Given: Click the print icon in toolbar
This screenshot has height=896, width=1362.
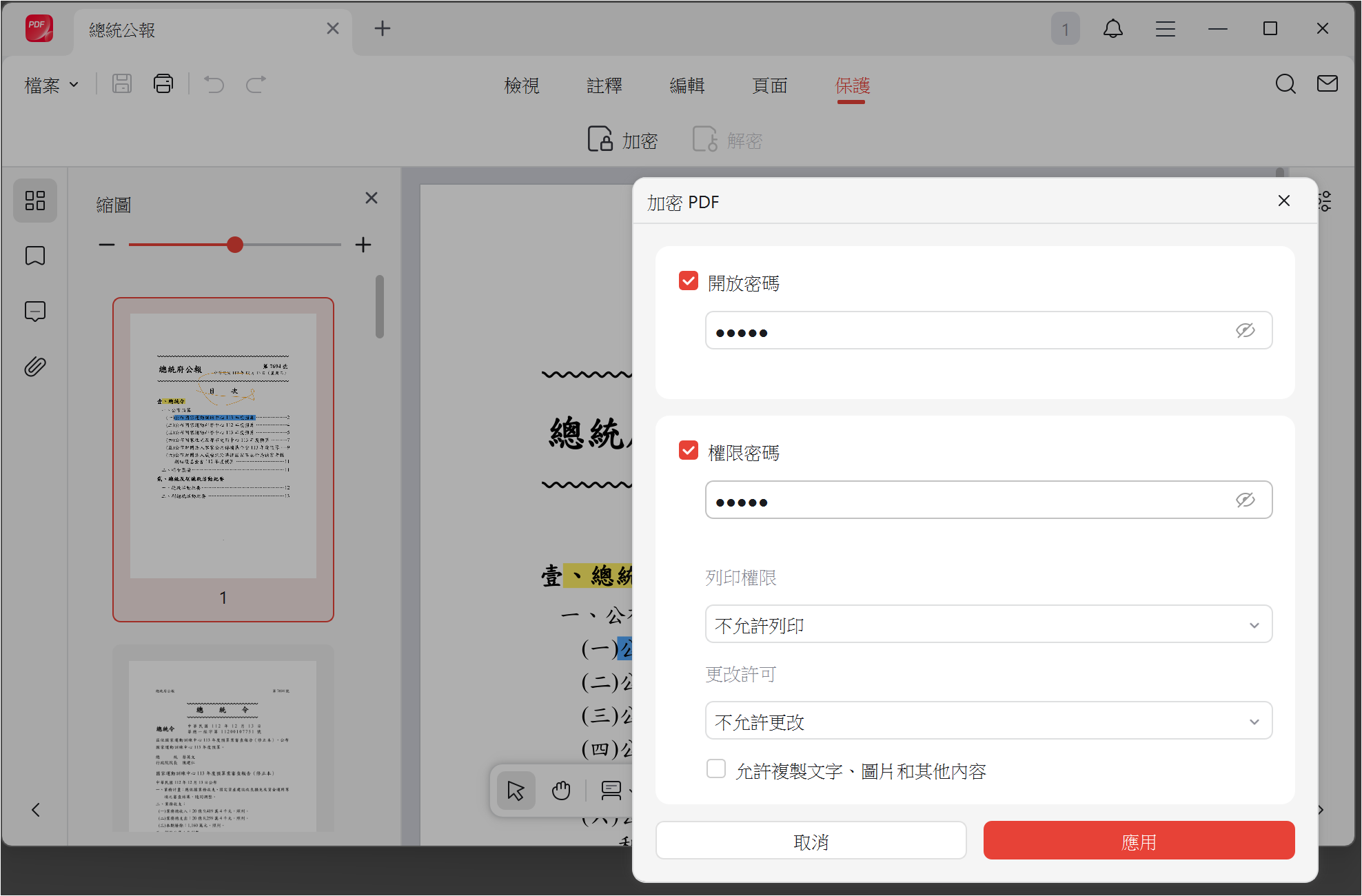Looking at the screenshot, I should click(163, 84).
